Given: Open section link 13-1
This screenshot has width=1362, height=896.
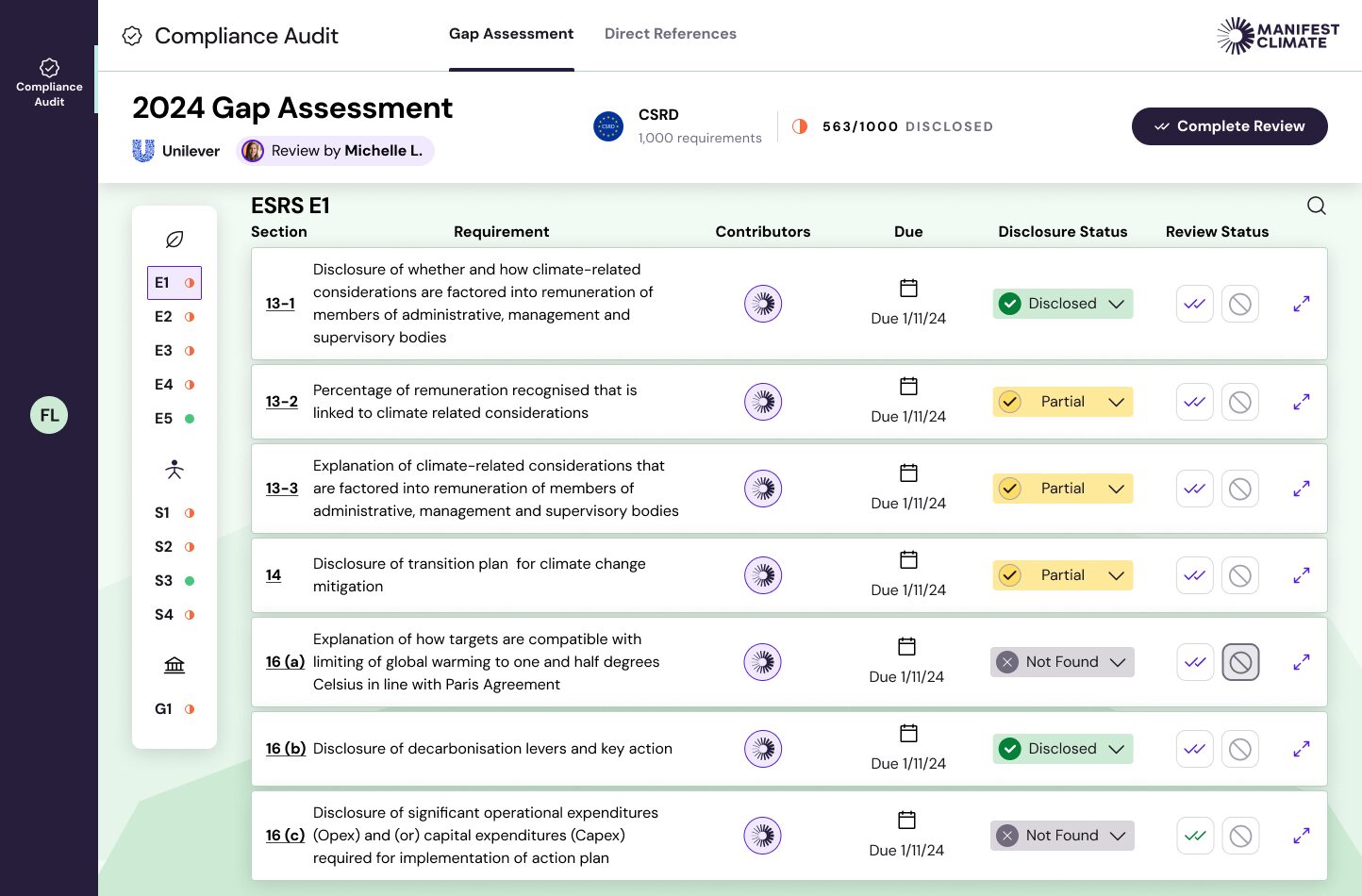Looking at the screenshot, I should point(280,304).
